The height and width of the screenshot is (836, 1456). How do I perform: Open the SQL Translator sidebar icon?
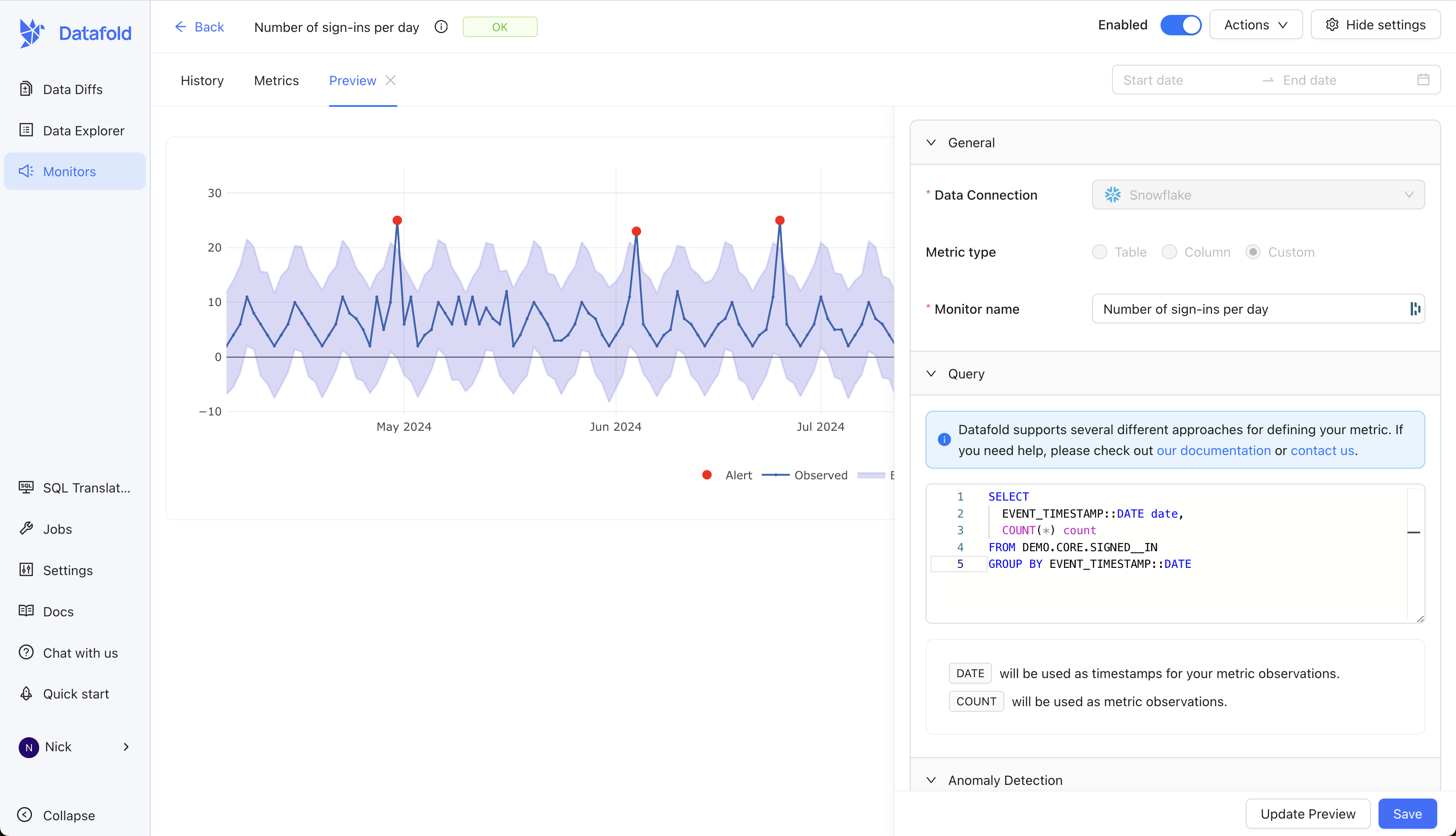(26, 487)
